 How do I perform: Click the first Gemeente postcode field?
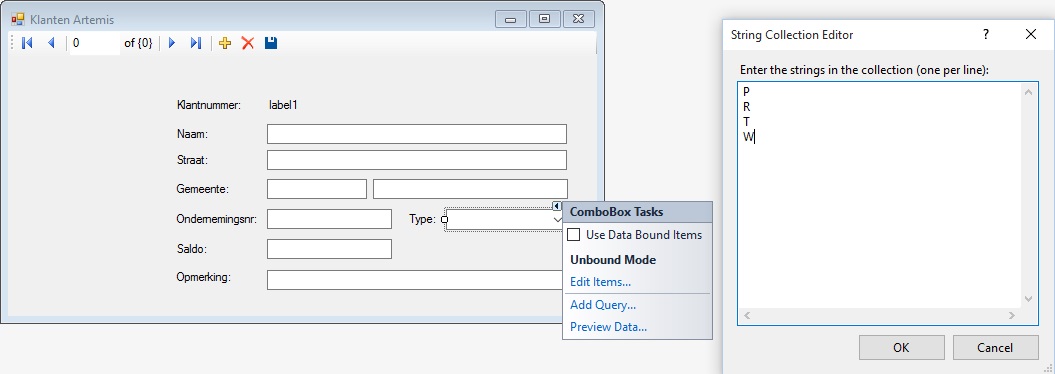coord(317,189)
